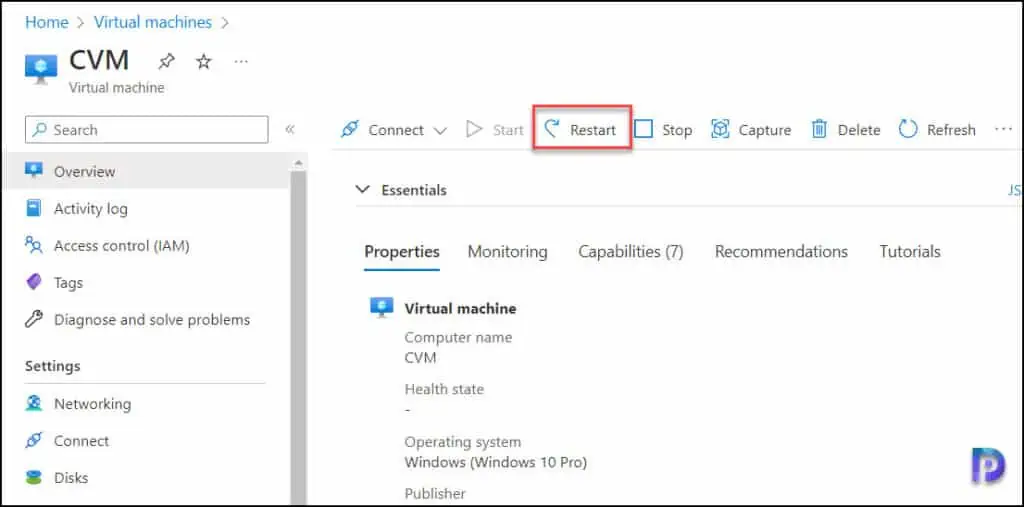Viewport: 1024px width, 507px height.
Task: Click the Stop button label
Action: (677, 130)
